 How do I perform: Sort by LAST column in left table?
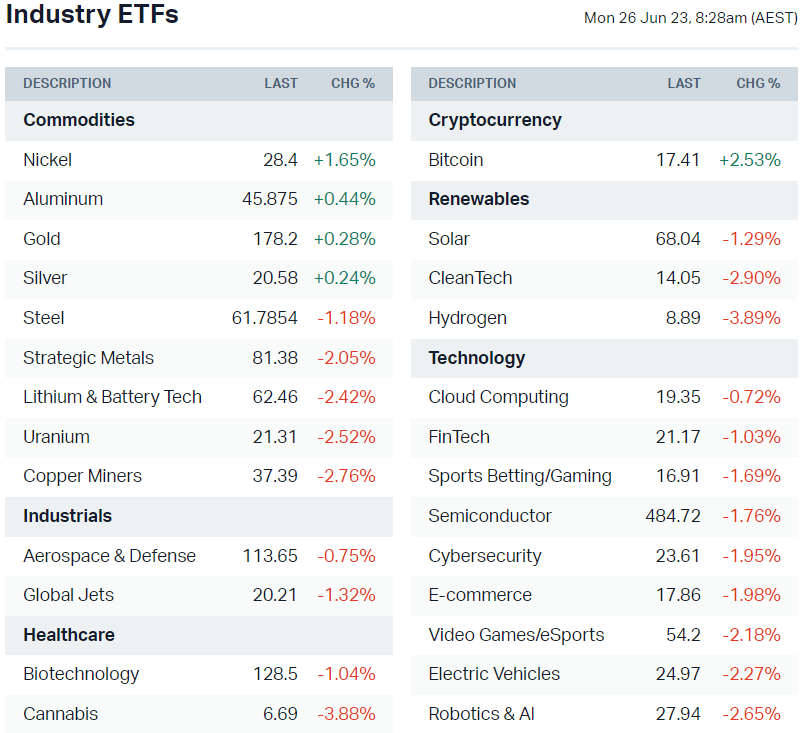tap(281, 83)
